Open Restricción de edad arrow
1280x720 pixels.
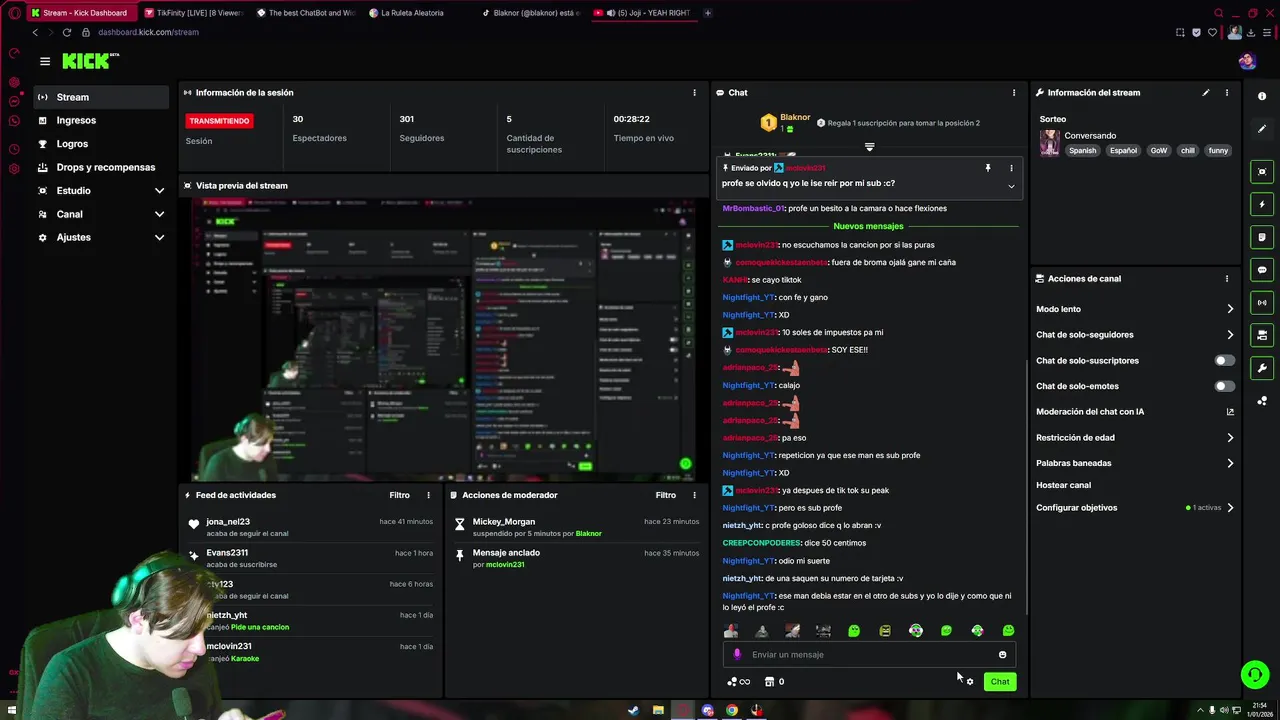tap(1230, 438)
